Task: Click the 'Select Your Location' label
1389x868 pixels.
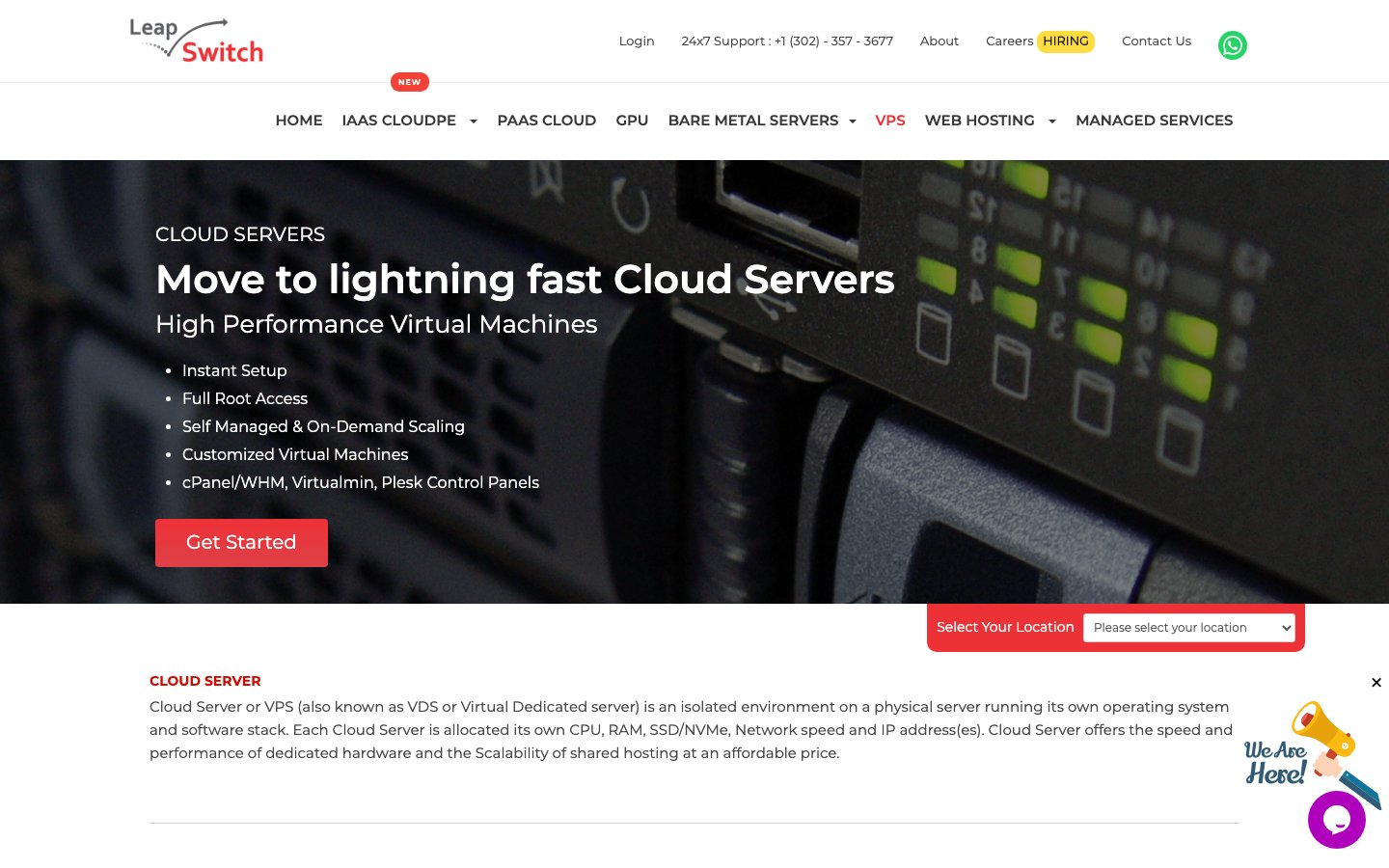Action: click(1005, 627)
